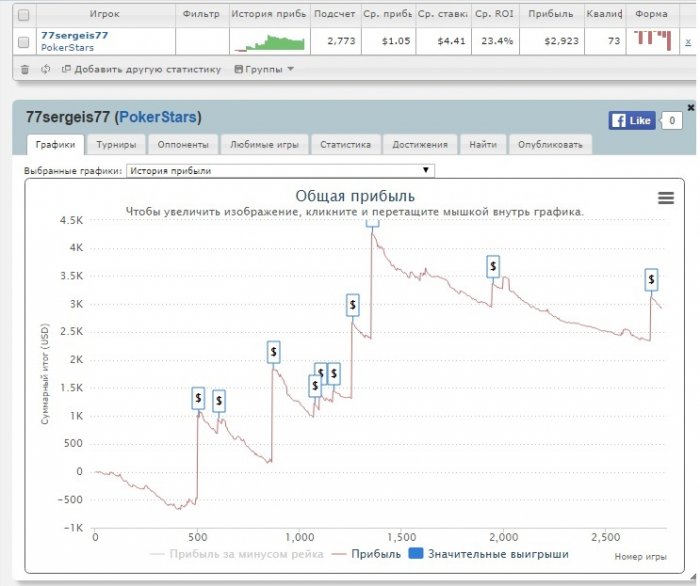Tick the header select-all checkbox

24,15
